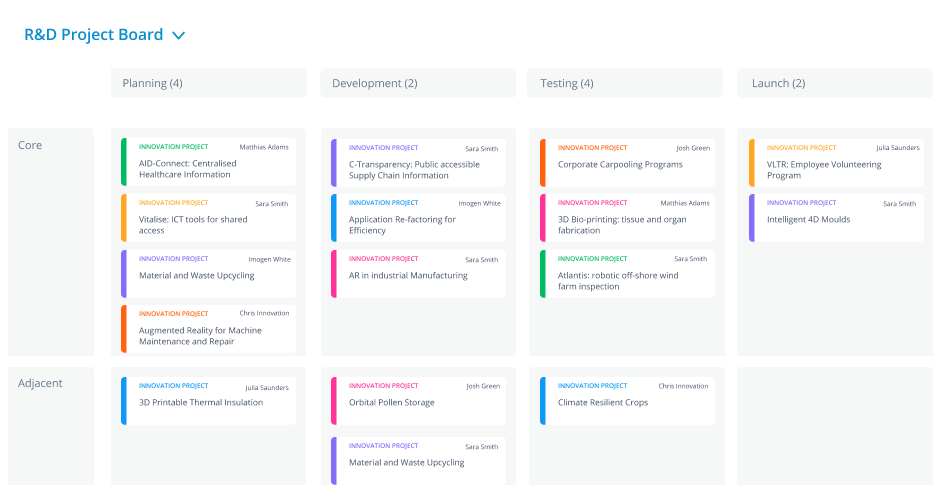This screenshot has width=948, height=485.
Task: Select the Development (2) column header
Action: [417, 83]
